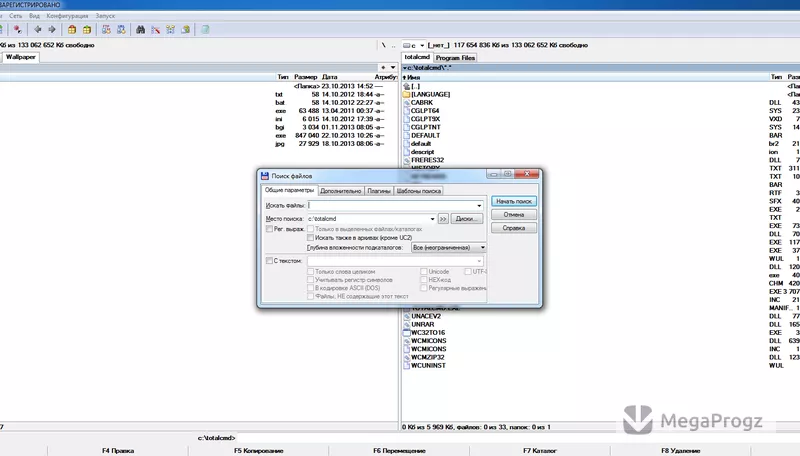
Task: Switch to the 'Шаблоны поиска' tab
Action: pos(418,191)
